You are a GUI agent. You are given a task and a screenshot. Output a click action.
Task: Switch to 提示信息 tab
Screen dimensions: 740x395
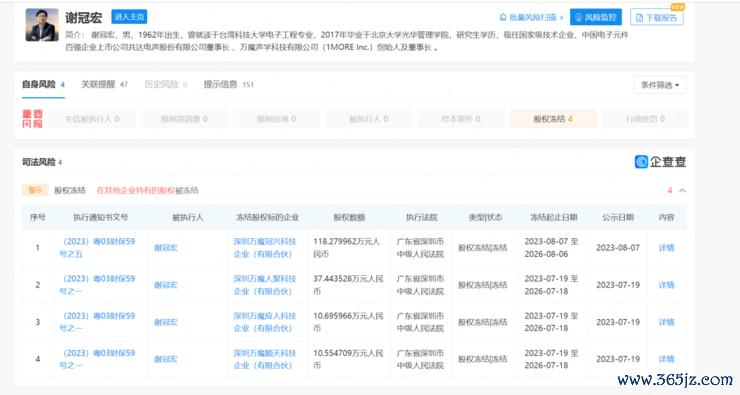[228, 84]
